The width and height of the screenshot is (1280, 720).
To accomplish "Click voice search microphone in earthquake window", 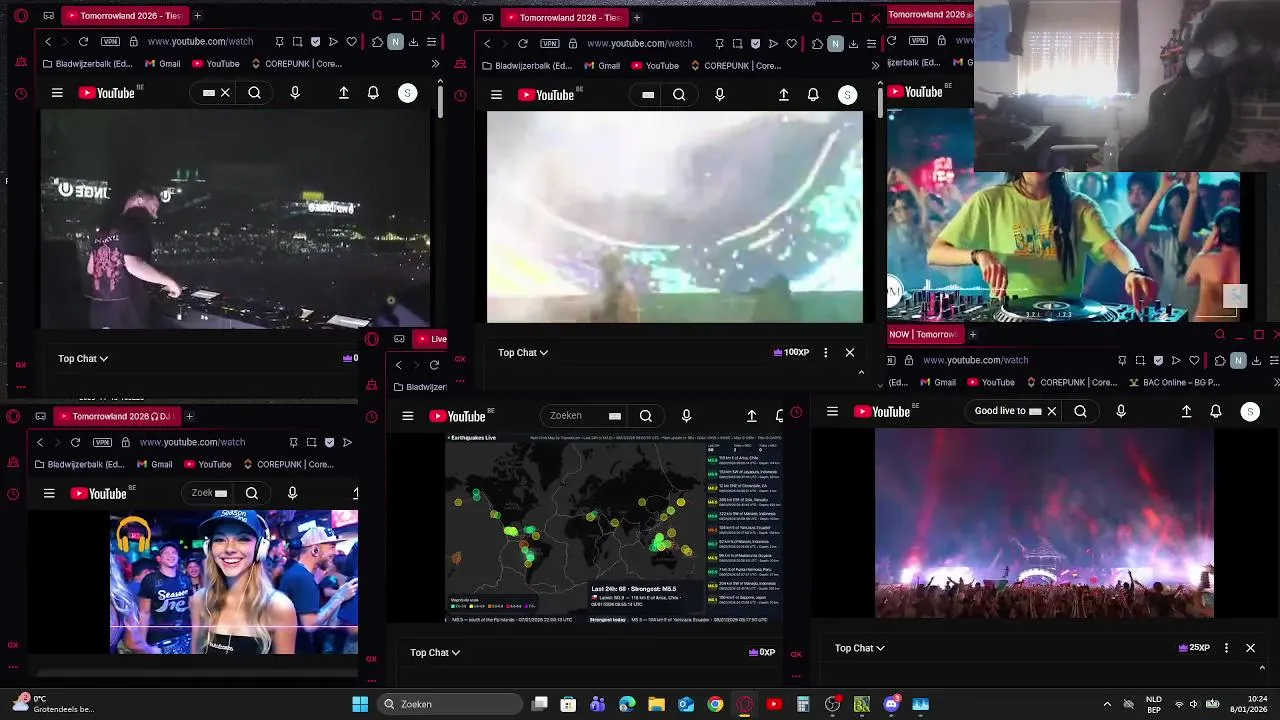I will 686,416.
